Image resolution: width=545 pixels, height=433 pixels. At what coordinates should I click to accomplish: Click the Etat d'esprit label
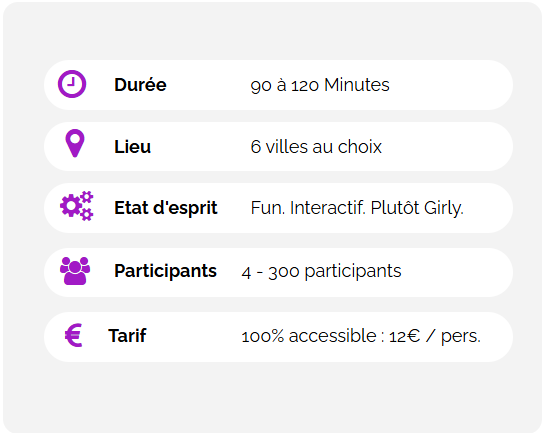tap(166, 208)
